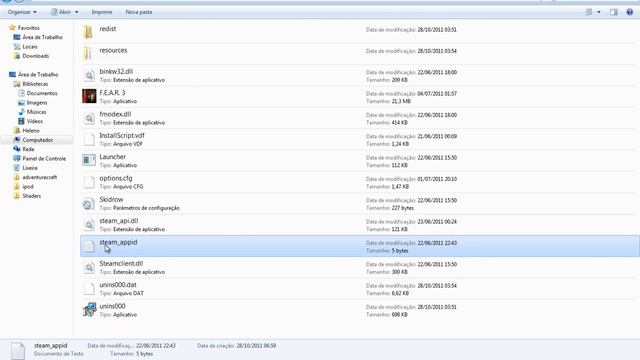Open the Heleno user folder
Viewport: 640px width, 360px height.
(x=27, y=131)
